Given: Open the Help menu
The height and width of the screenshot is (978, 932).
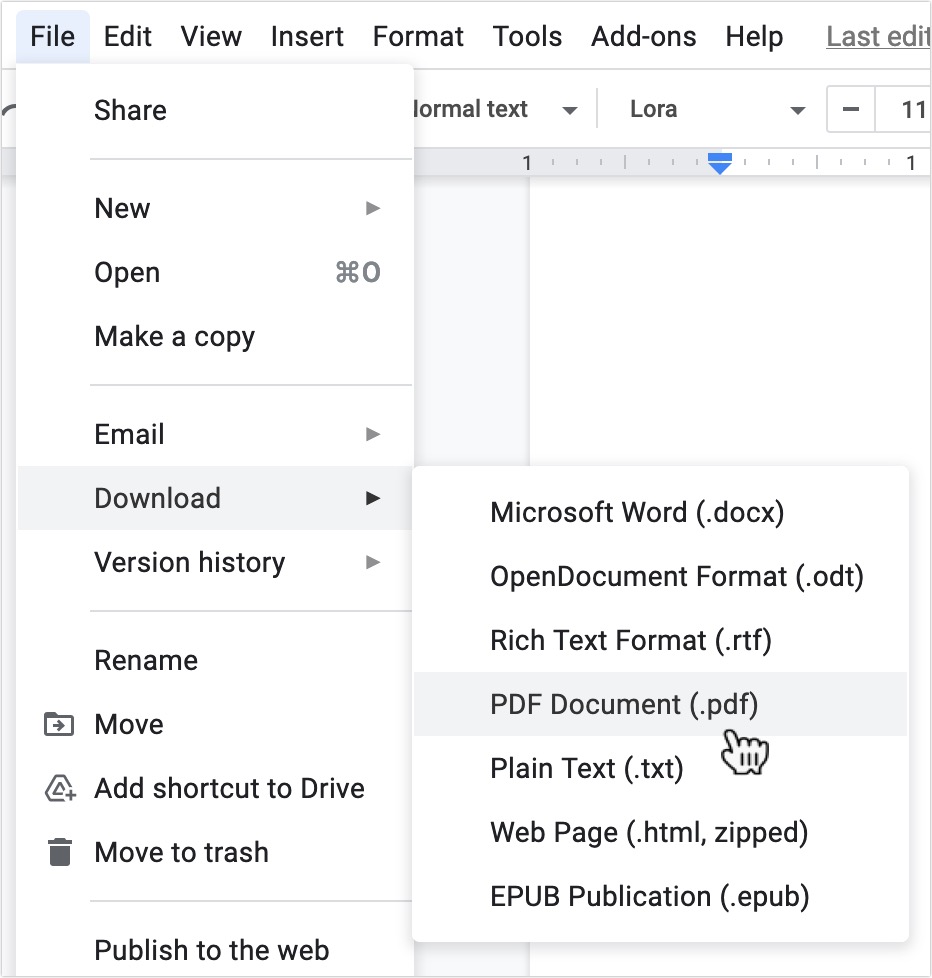Looking at the screenshot, I should (754, 36).
